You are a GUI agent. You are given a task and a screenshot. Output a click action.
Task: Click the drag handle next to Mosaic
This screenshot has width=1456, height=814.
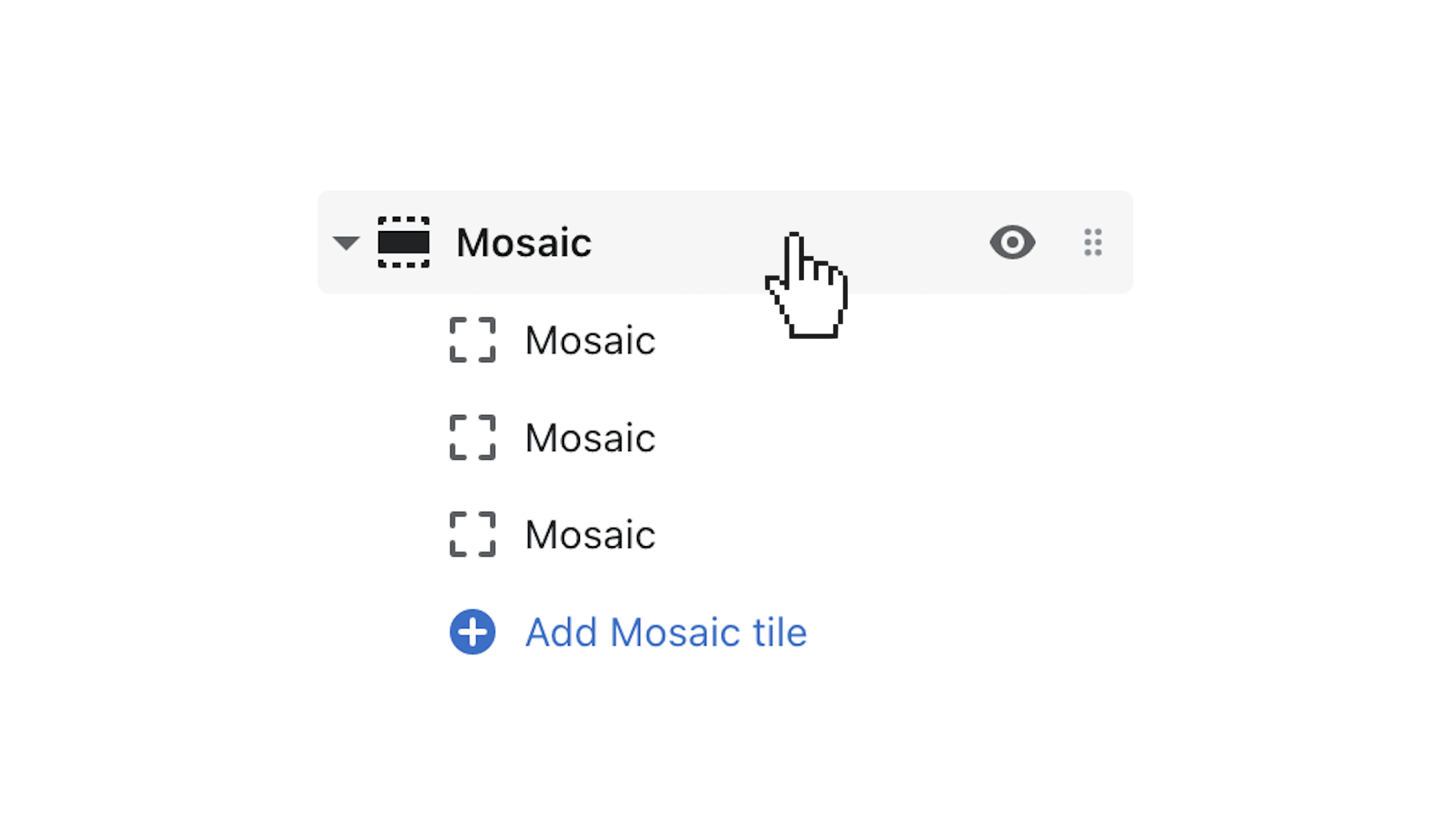click(x=1093, y=243)
